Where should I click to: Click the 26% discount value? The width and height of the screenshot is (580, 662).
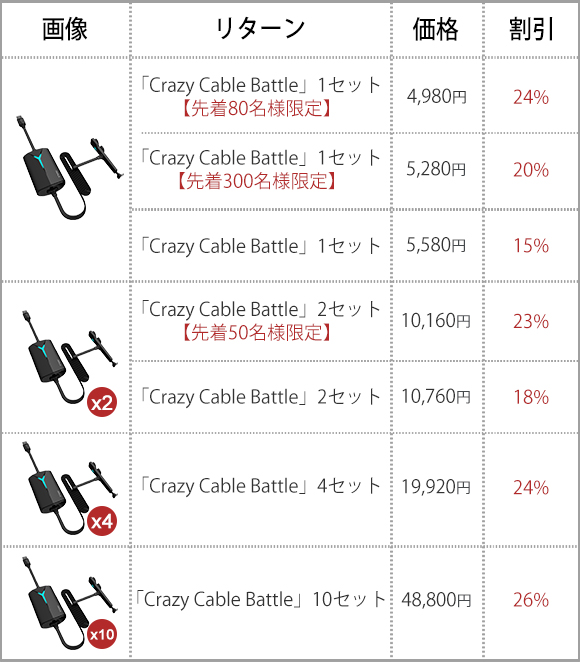531,600
